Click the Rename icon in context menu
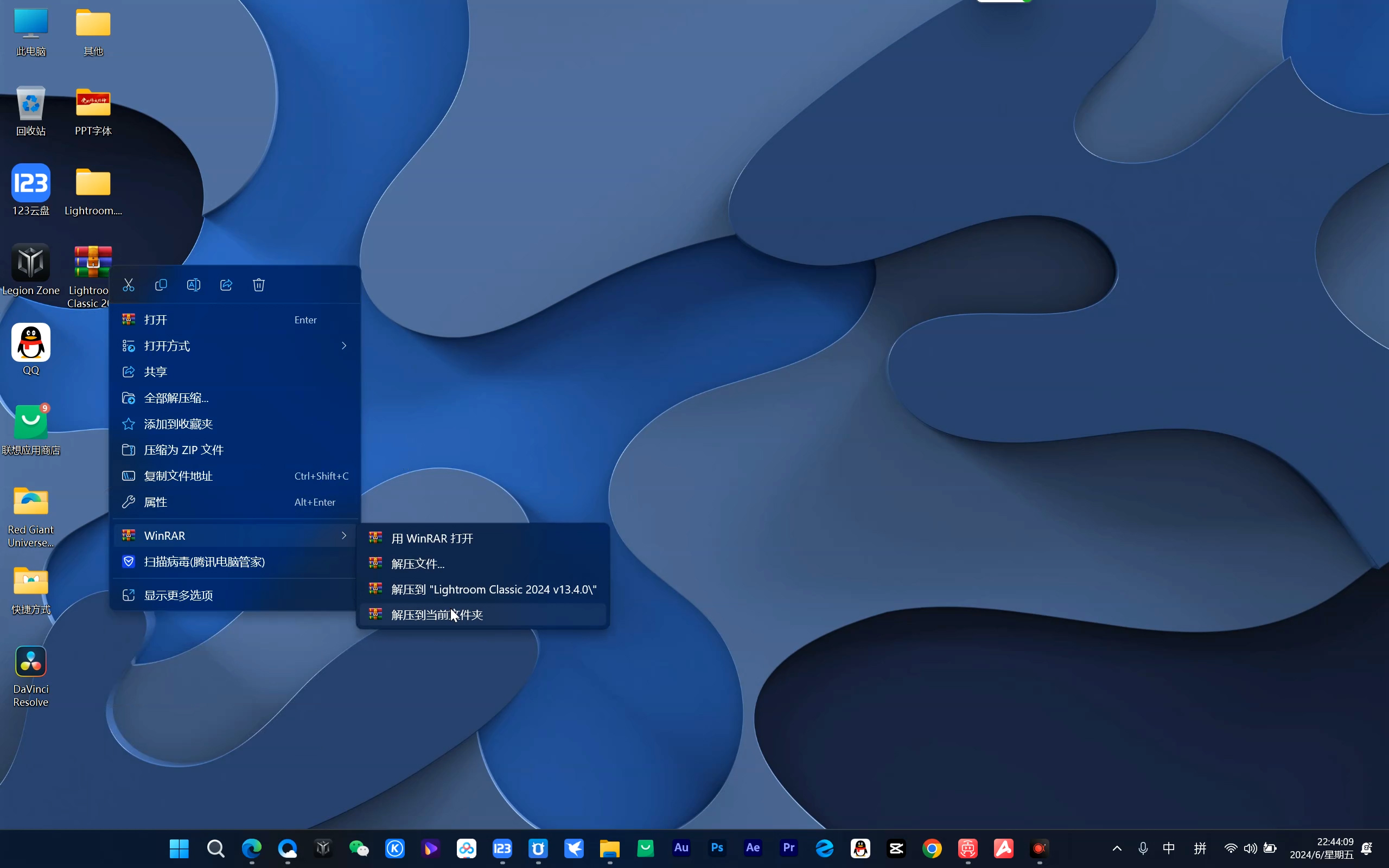This screenshot has height=868, width=1389. pos(193,285)
